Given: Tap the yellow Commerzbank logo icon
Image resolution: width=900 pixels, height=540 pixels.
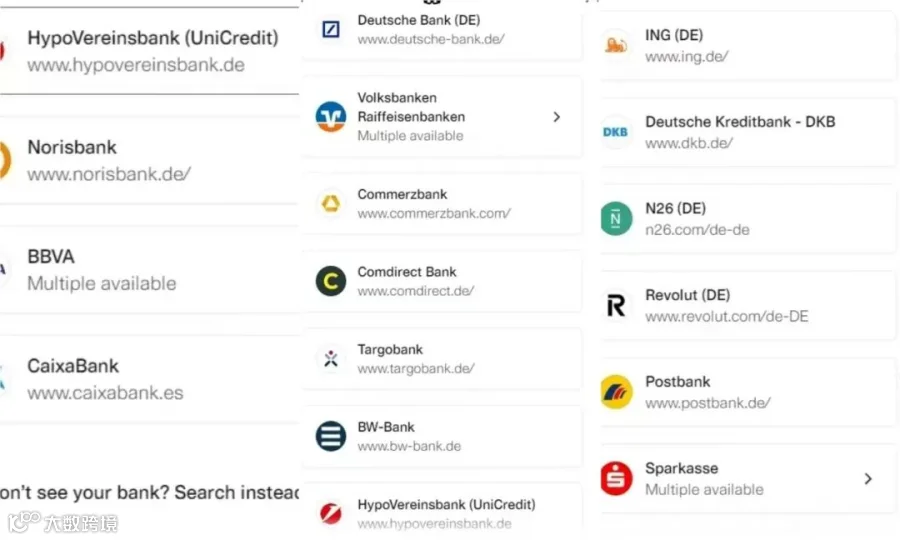Looking at the screenshot, I should [331, 203].
